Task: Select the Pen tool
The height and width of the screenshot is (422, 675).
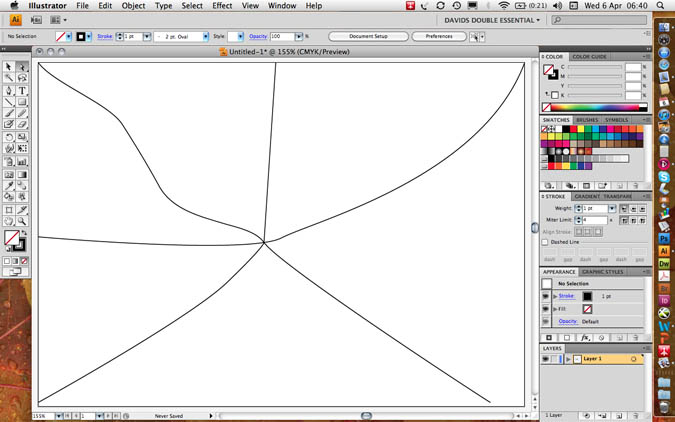Action: click(x=9, y=90)
